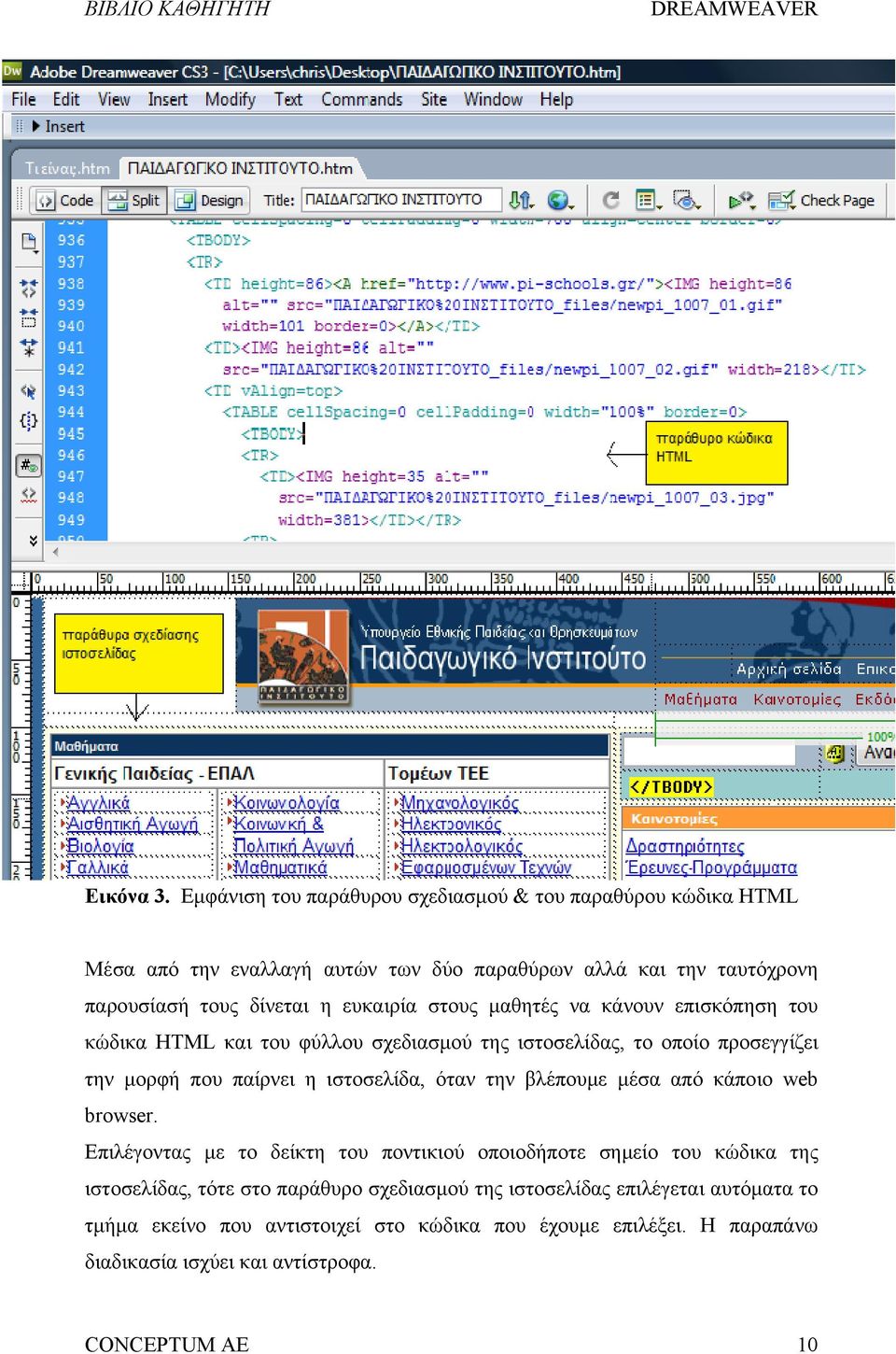Viewport: 896px width, 1354px height.
Task: Click the Expand All icon
Action: [x=29, y=347]
